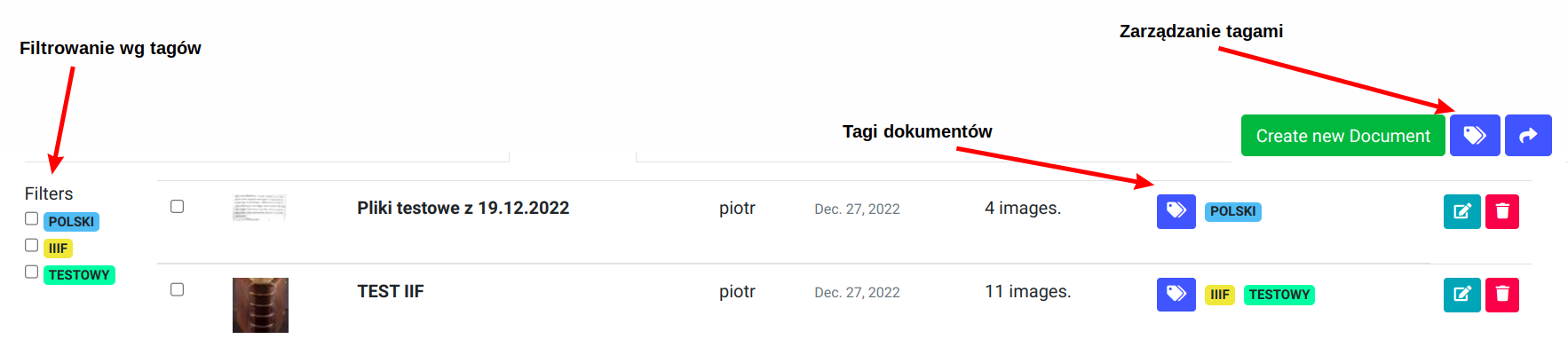The height and width of the screenshot is (355, 1568).
Task: Open the TEST IIF document title
Action: coord(391,292)
